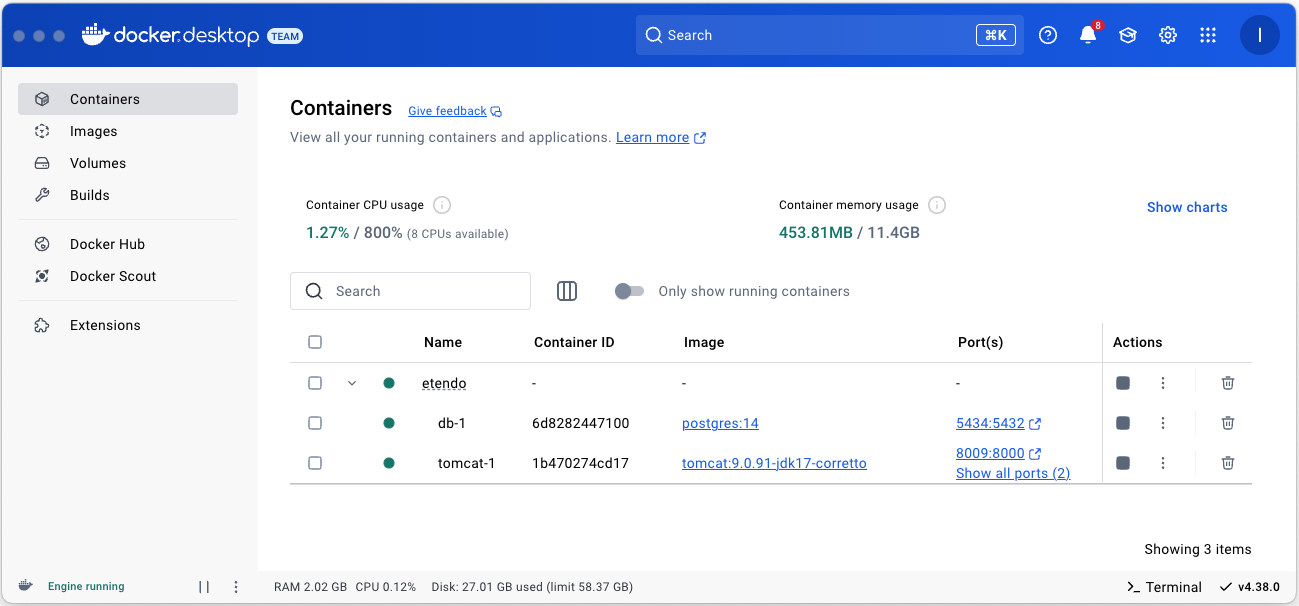Open more actions for etendo

coord(1163,383)
